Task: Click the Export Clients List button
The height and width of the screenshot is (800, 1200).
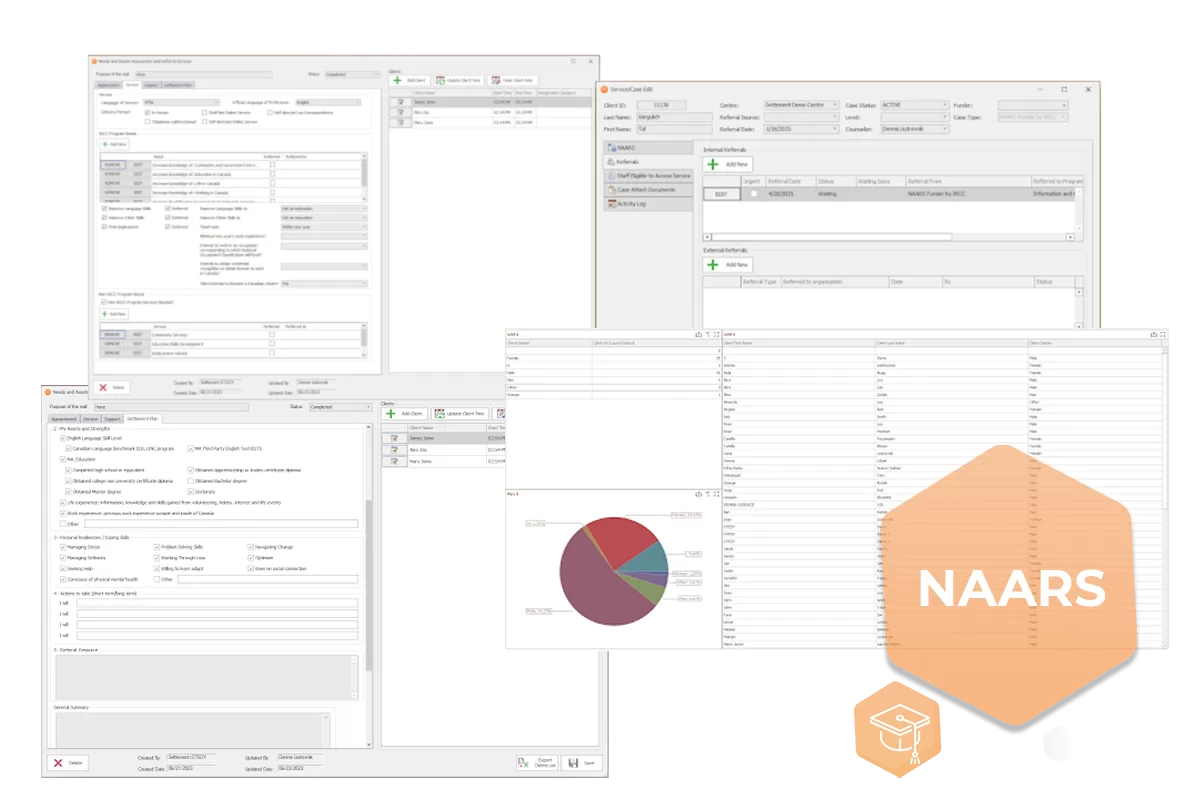Action: coord(537,762)
